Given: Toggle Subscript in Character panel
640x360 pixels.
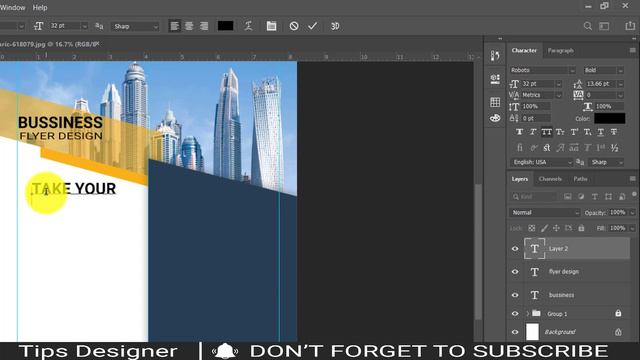Looking at the screenshot, I should coord(587,132).
